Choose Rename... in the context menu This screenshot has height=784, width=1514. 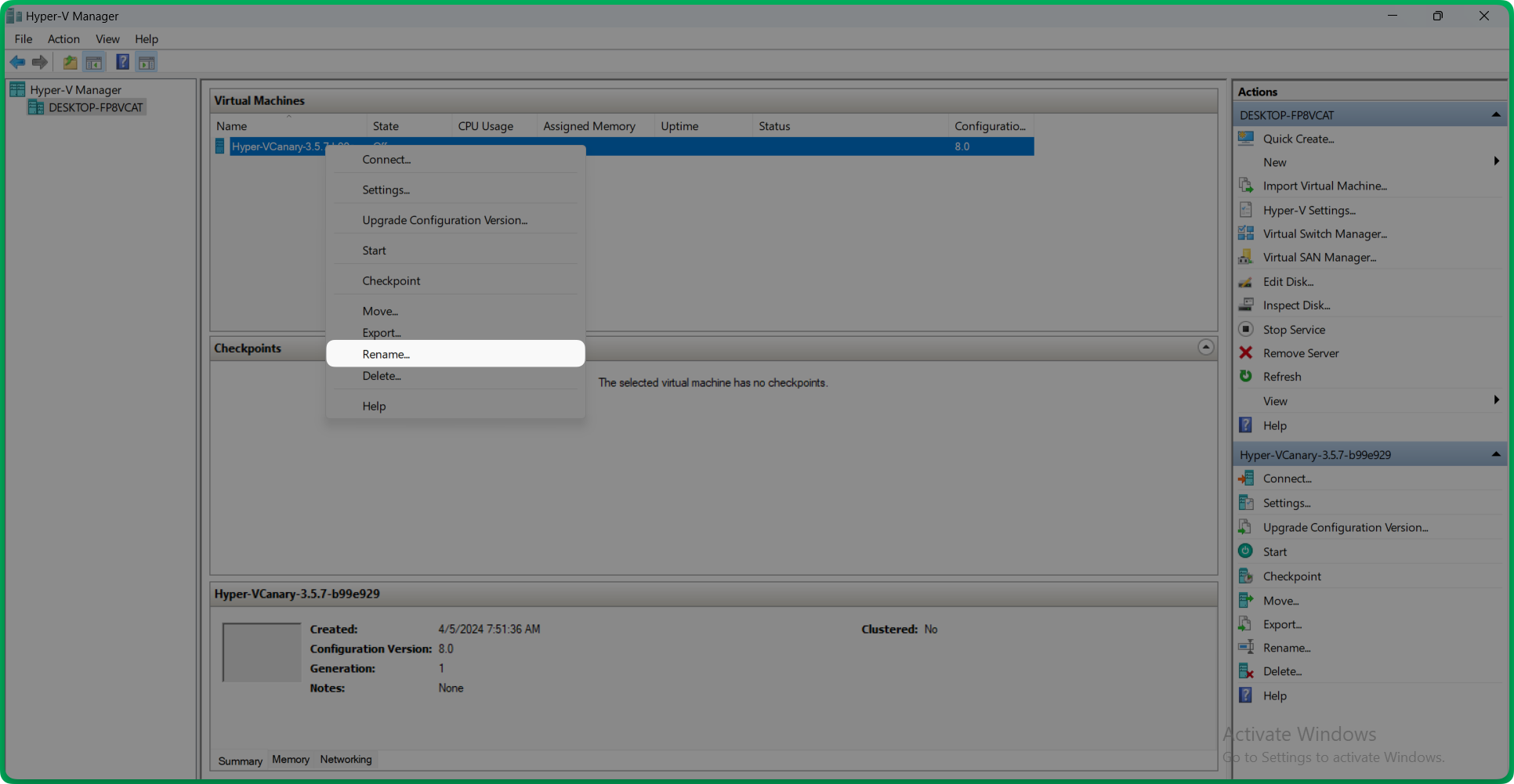coord(455,354)
